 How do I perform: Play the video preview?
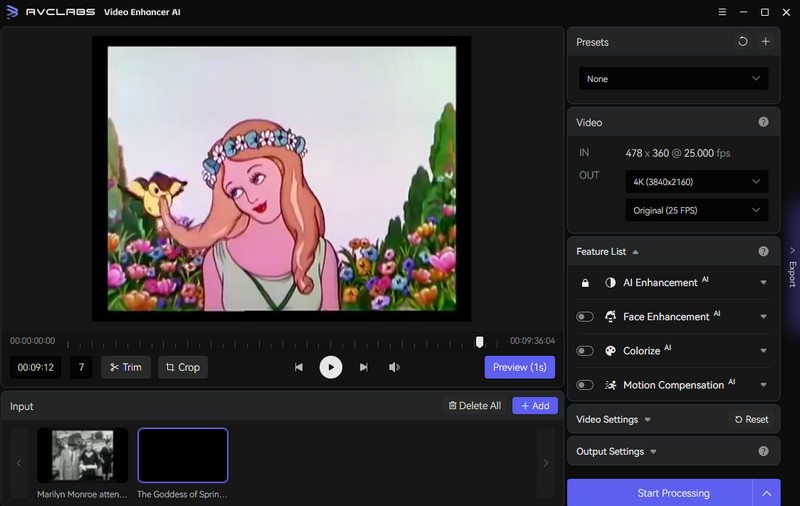pos(331,367)
